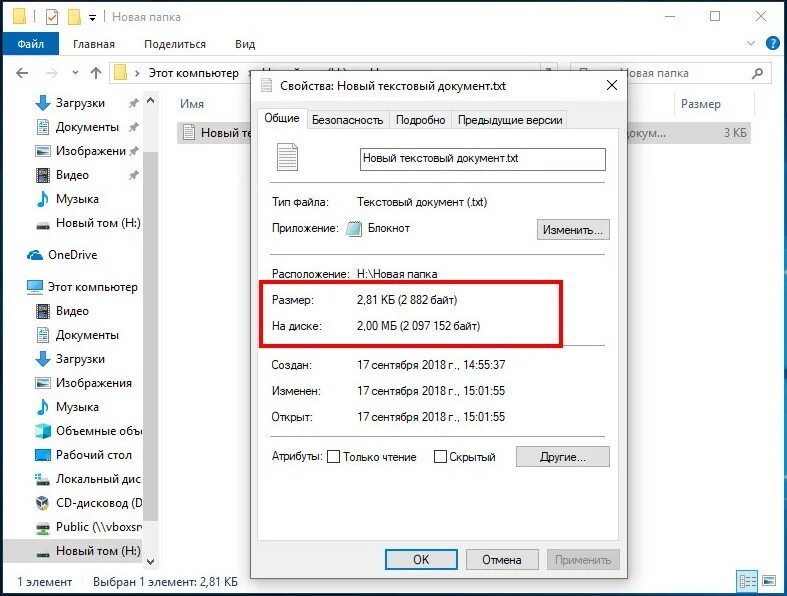The height and width of the screenshot is (596, 787).
Task: Open pinned Видео in quick access
Action: tap(72, 175)
